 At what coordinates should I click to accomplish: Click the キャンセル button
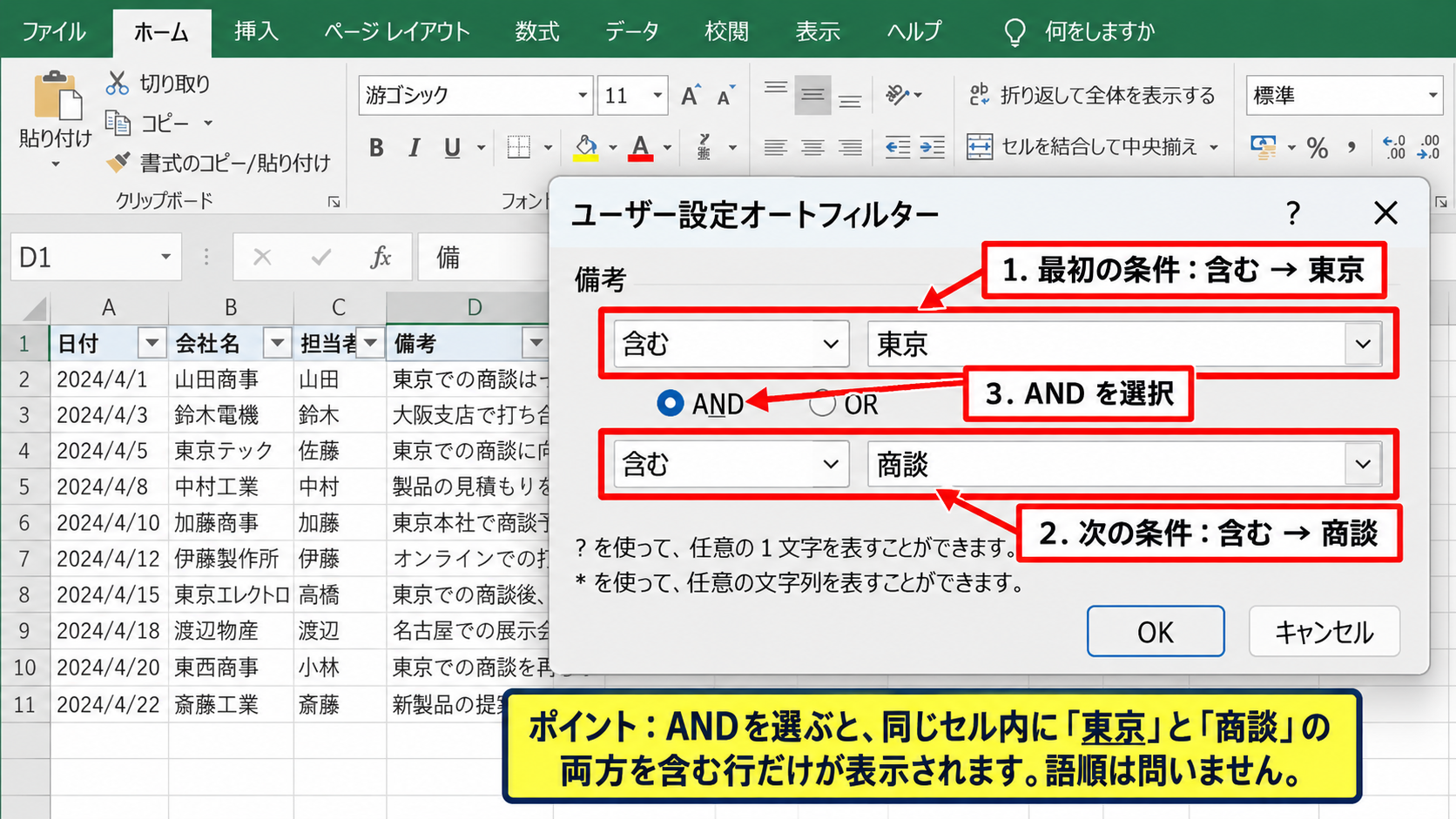click(x=1325, y=631)
